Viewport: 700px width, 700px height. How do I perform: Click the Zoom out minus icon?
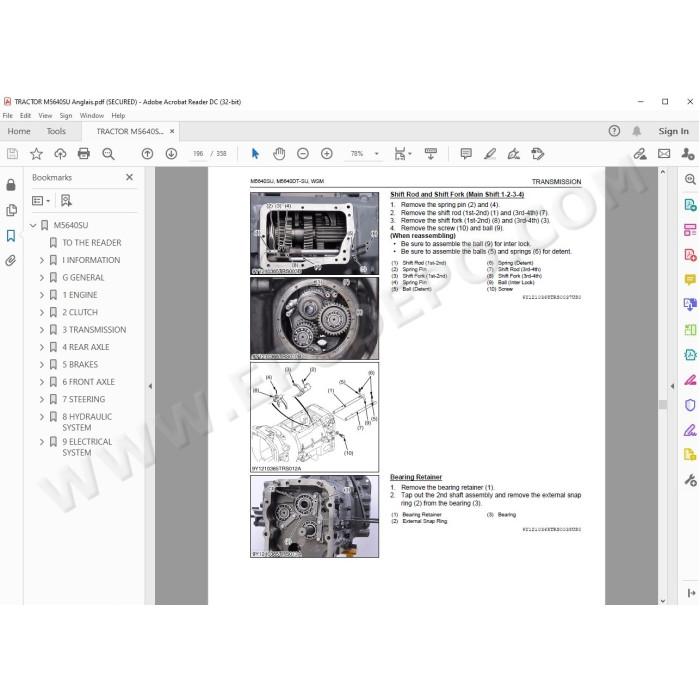coord(303,154)
